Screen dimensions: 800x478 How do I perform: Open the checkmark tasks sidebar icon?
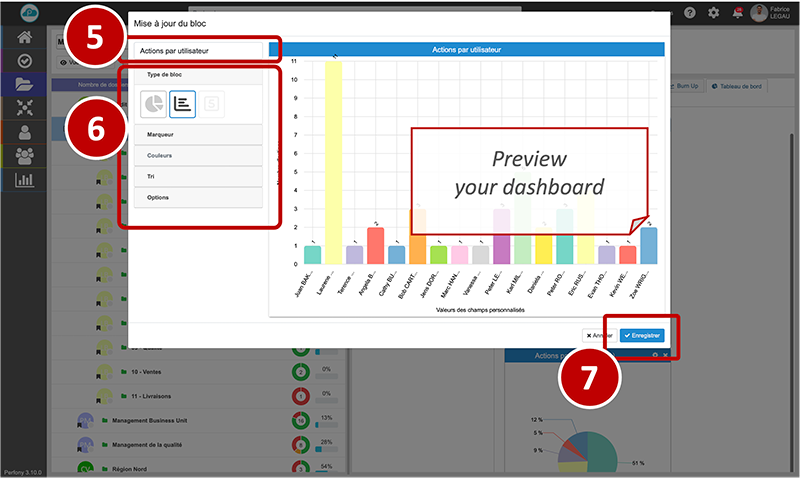[25, 61]
